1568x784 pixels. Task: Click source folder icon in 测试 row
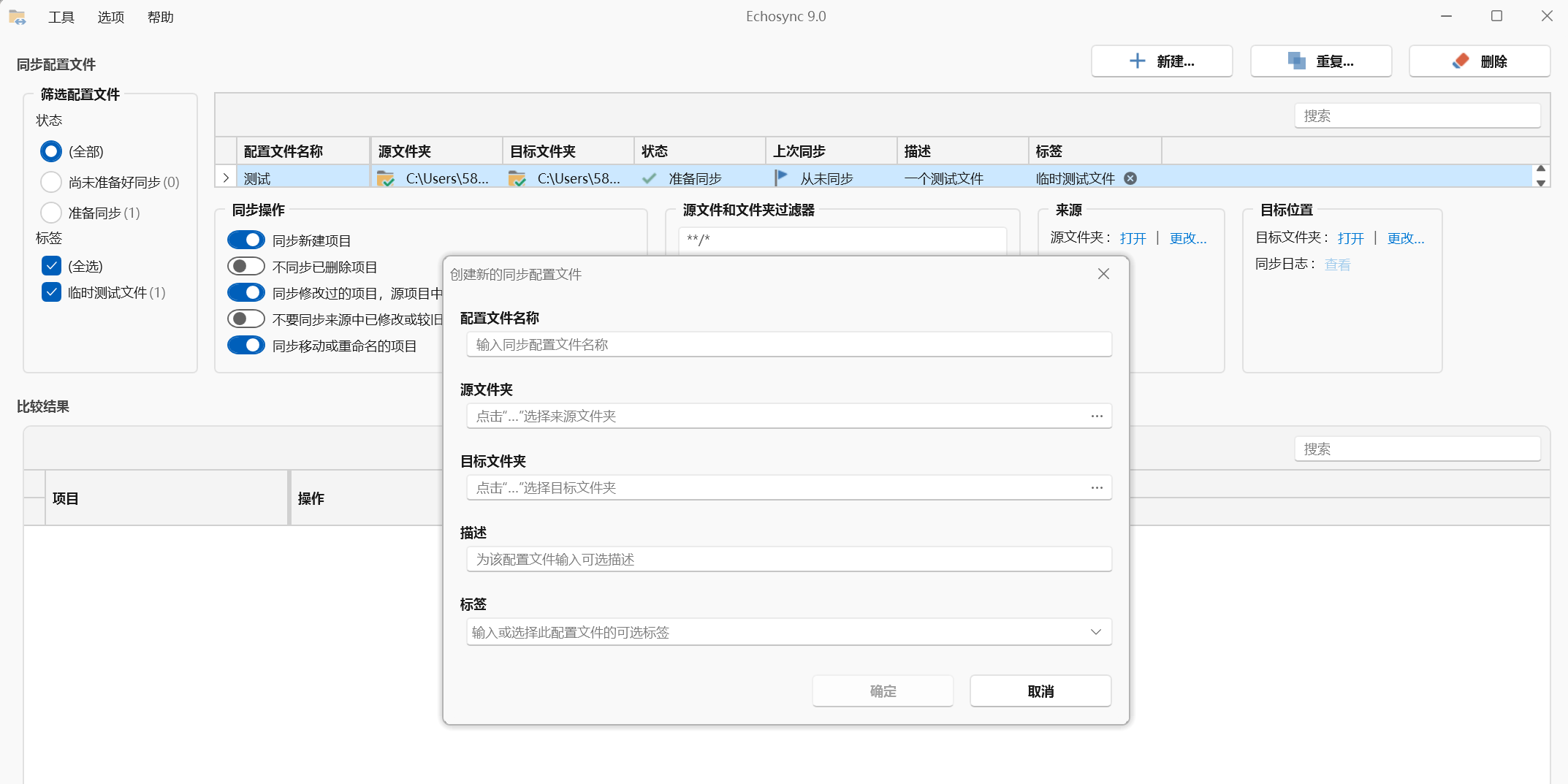(385, 178)
